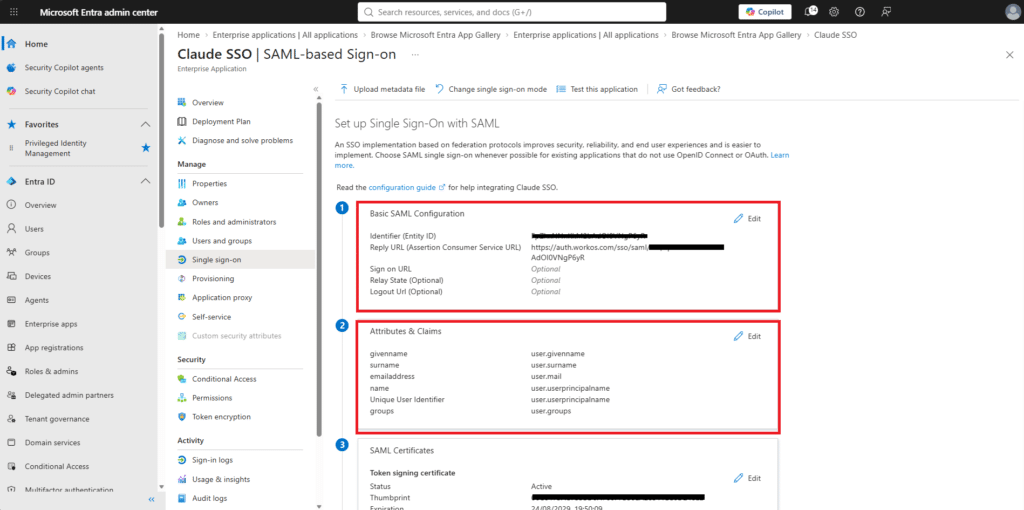Click Change single sign-on mode
Screen dimensions: 1024x510
pyautogui.click(x=490, y=89)
